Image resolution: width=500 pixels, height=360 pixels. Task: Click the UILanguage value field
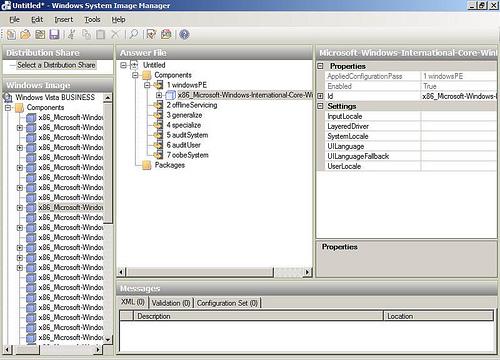coord(459,146)
